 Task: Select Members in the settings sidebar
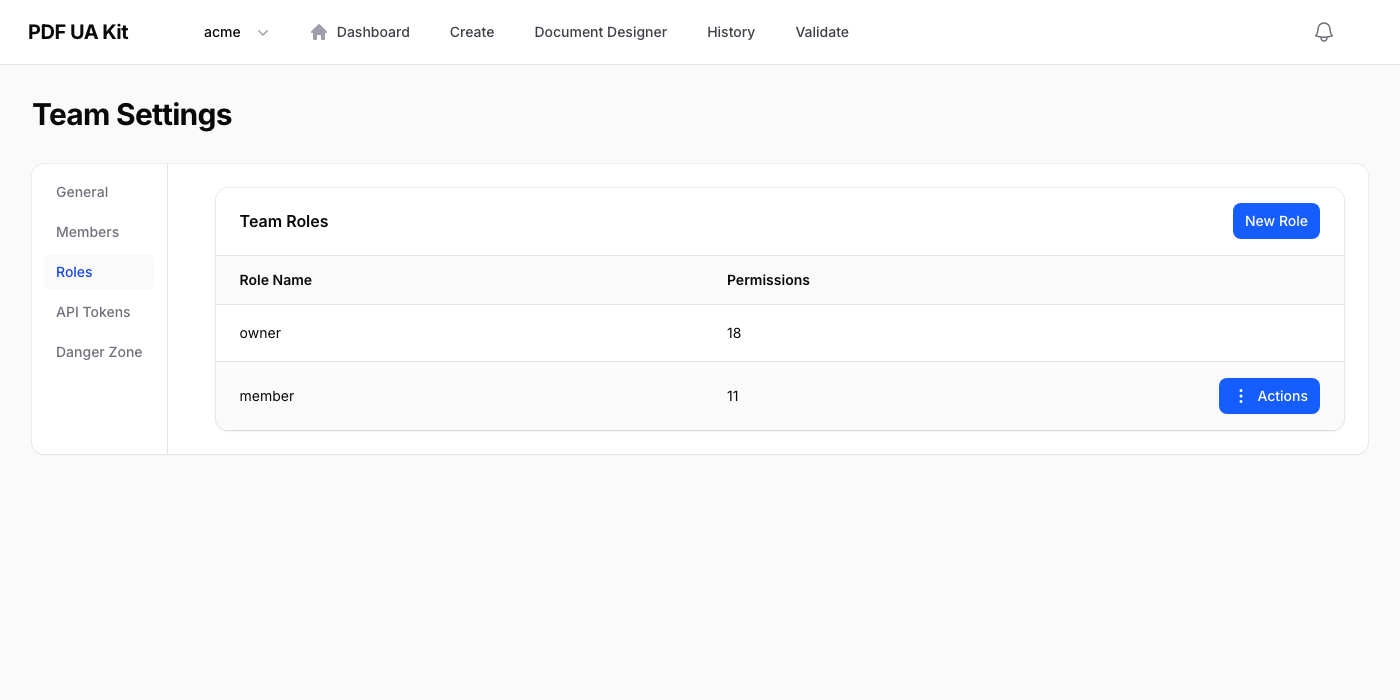coord(87,232)
